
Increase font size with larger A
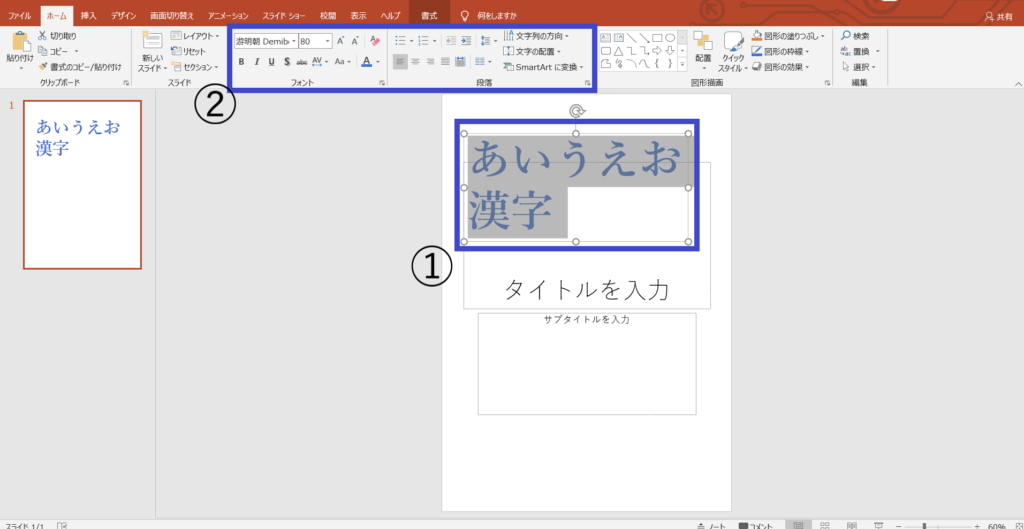[340, 40]
